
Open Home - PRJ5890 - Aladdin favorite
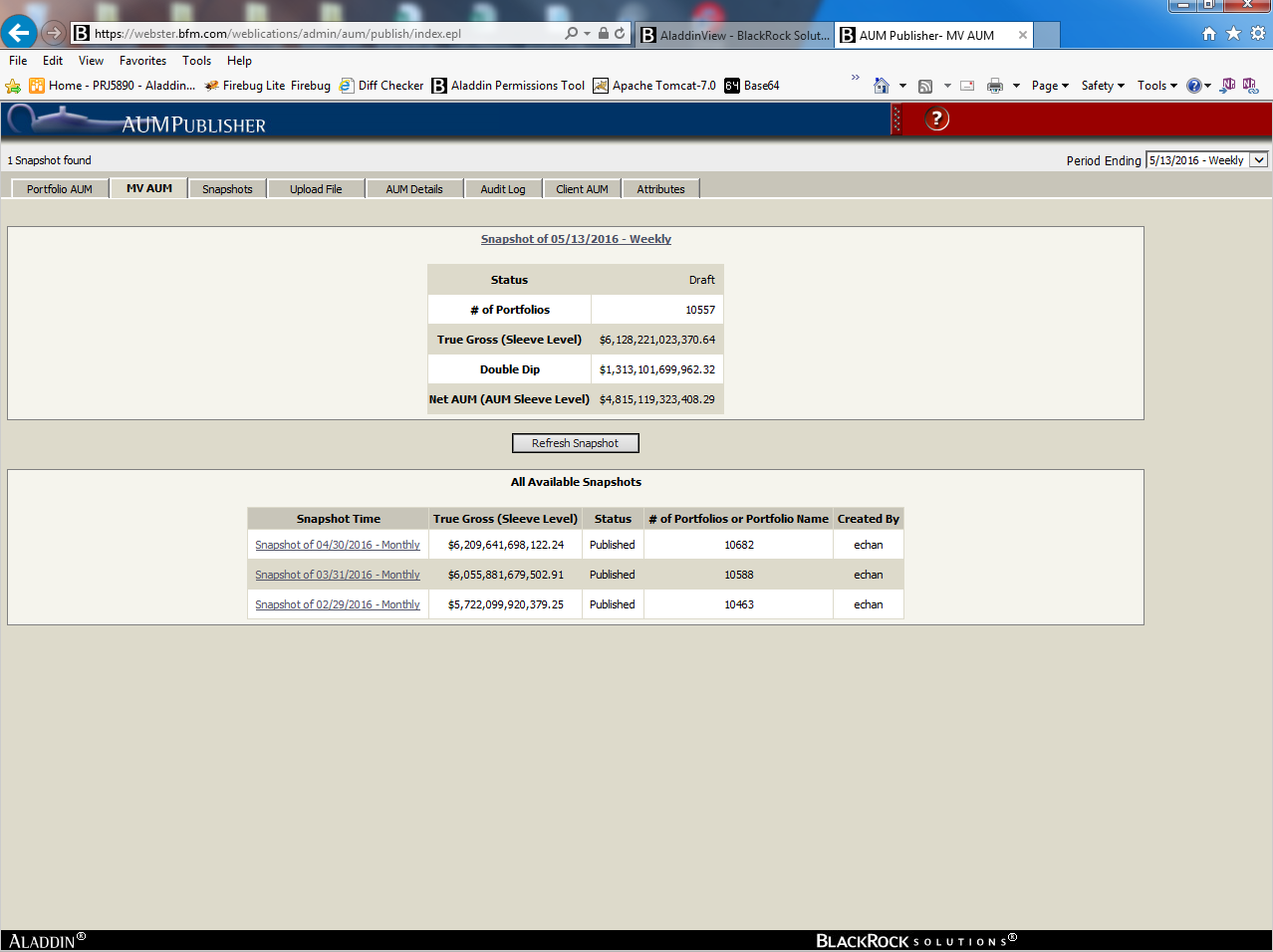tap(113, 86)
